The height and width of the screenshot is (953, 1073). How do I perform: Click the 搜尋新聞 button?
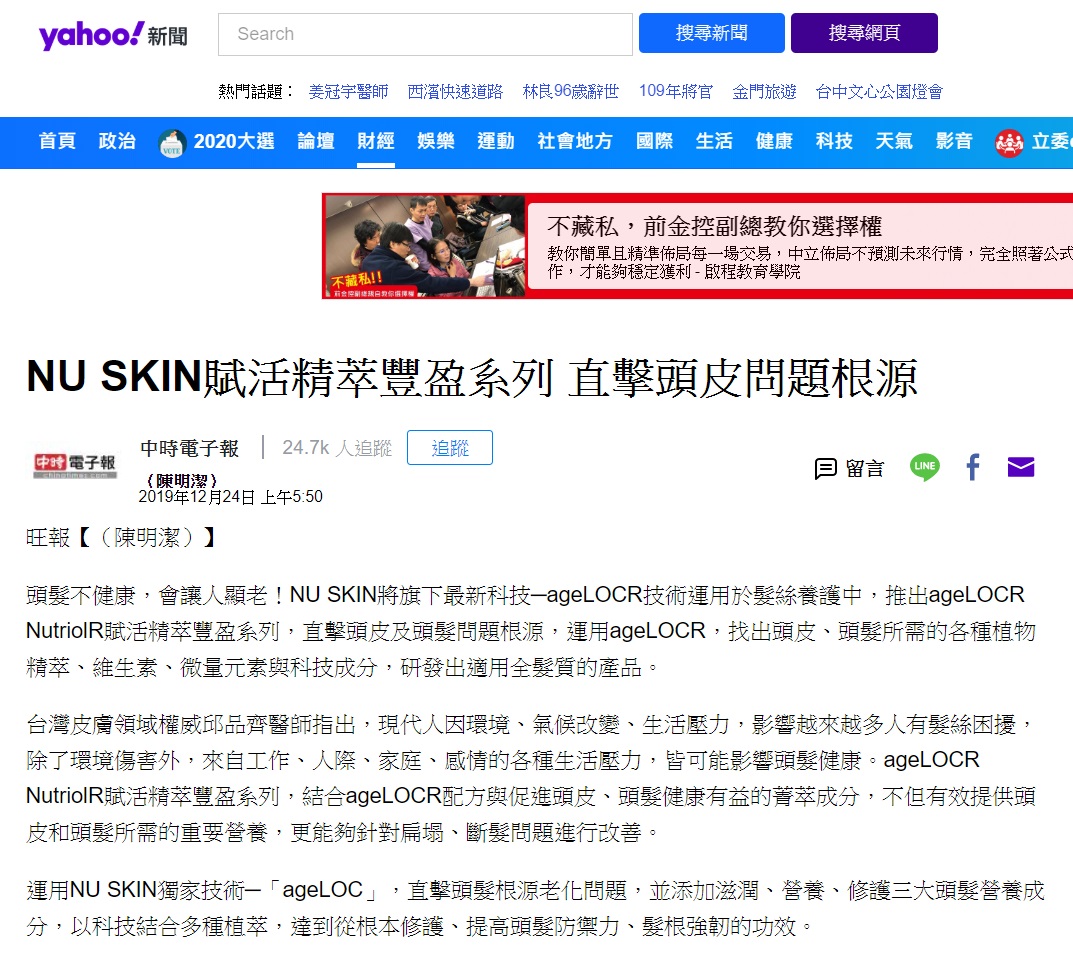click(712, 33)
